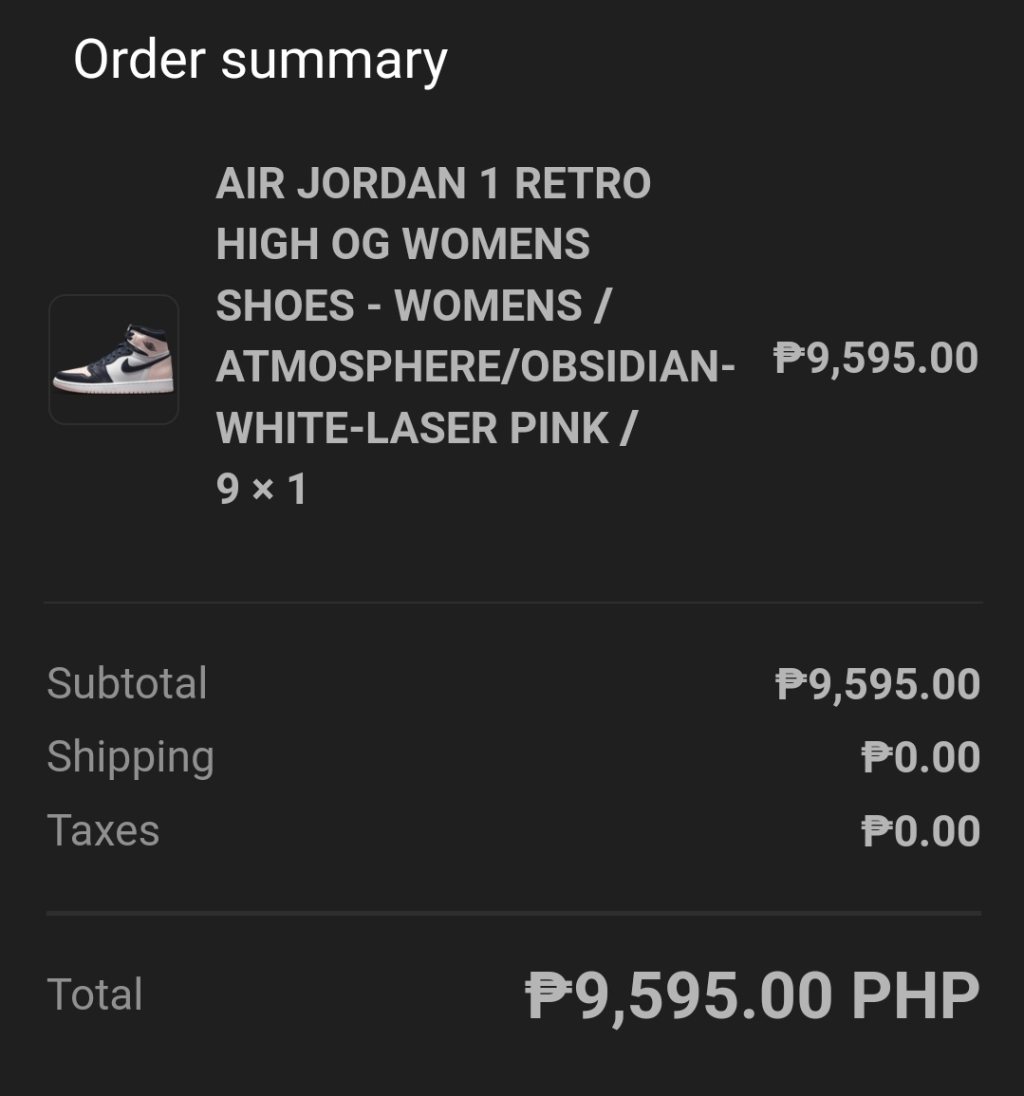
Task: Click the PHP currency code
Action: click(915, 996)
